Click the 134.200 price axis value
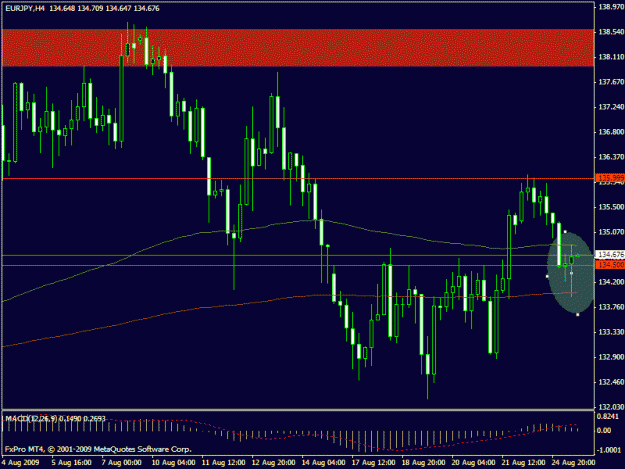 tap(611, 282)
